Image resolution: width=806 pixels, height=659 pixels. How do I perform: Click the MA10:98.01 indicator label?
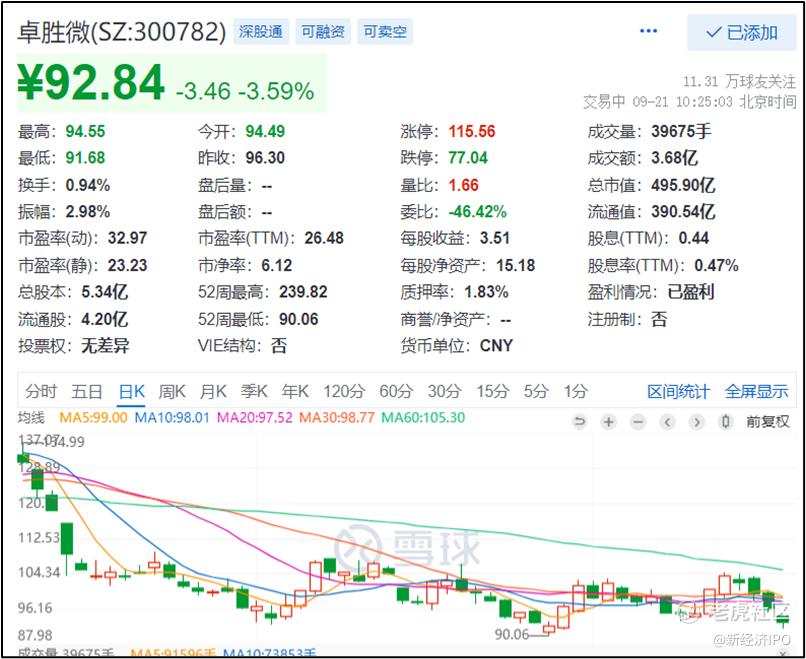[172, 417]
